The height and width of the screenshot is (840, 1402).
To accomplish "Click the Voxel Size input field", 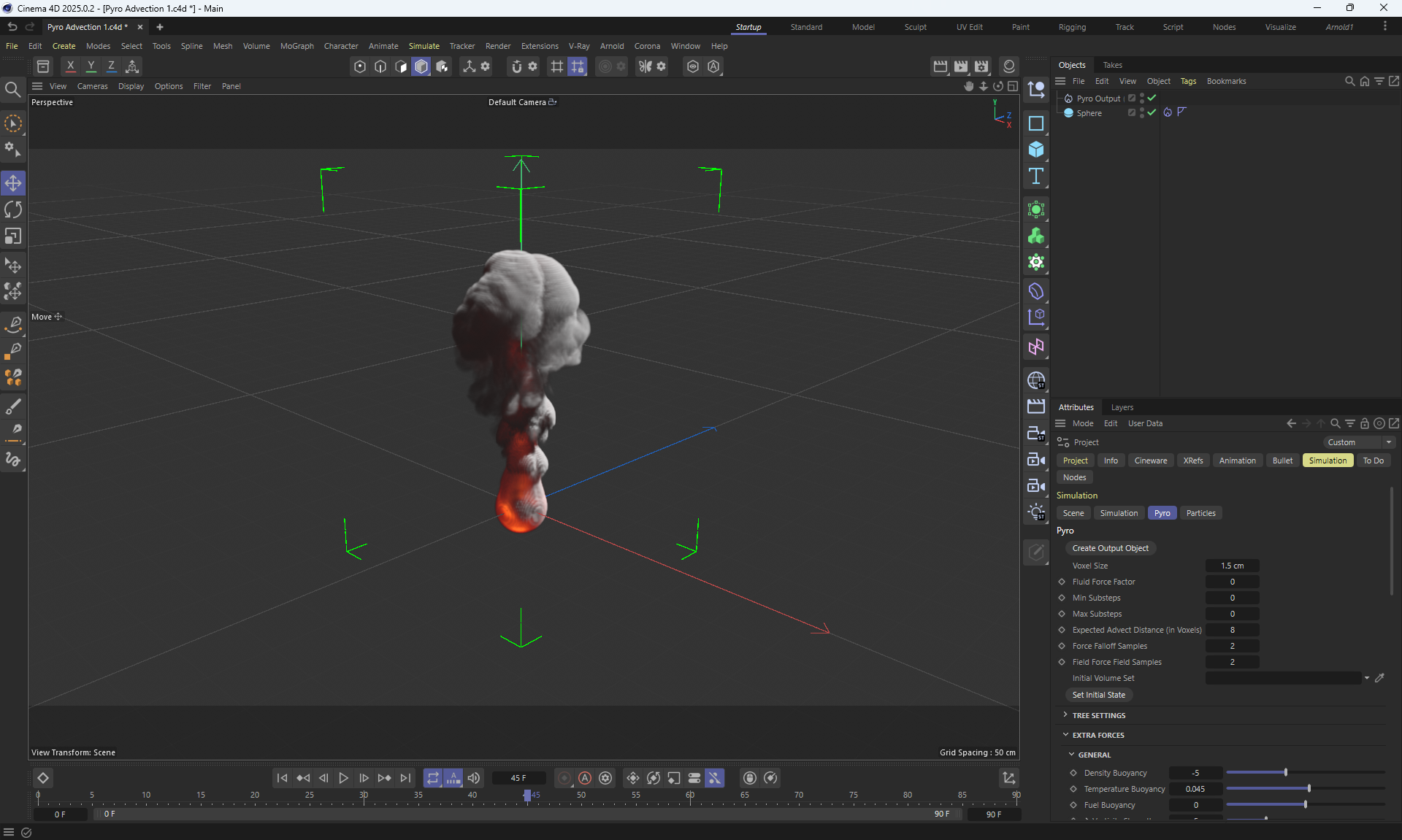I will click(1232, 566).
